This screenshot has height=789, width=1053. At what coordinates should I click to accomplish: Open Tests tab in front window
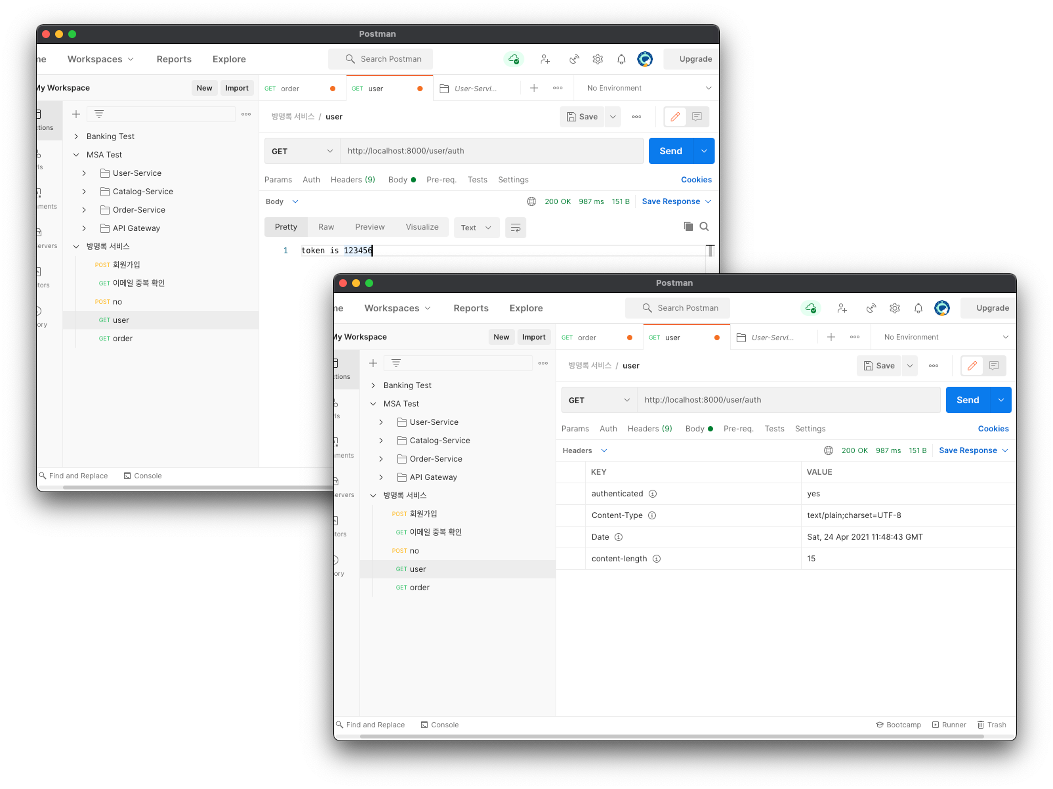774,429
